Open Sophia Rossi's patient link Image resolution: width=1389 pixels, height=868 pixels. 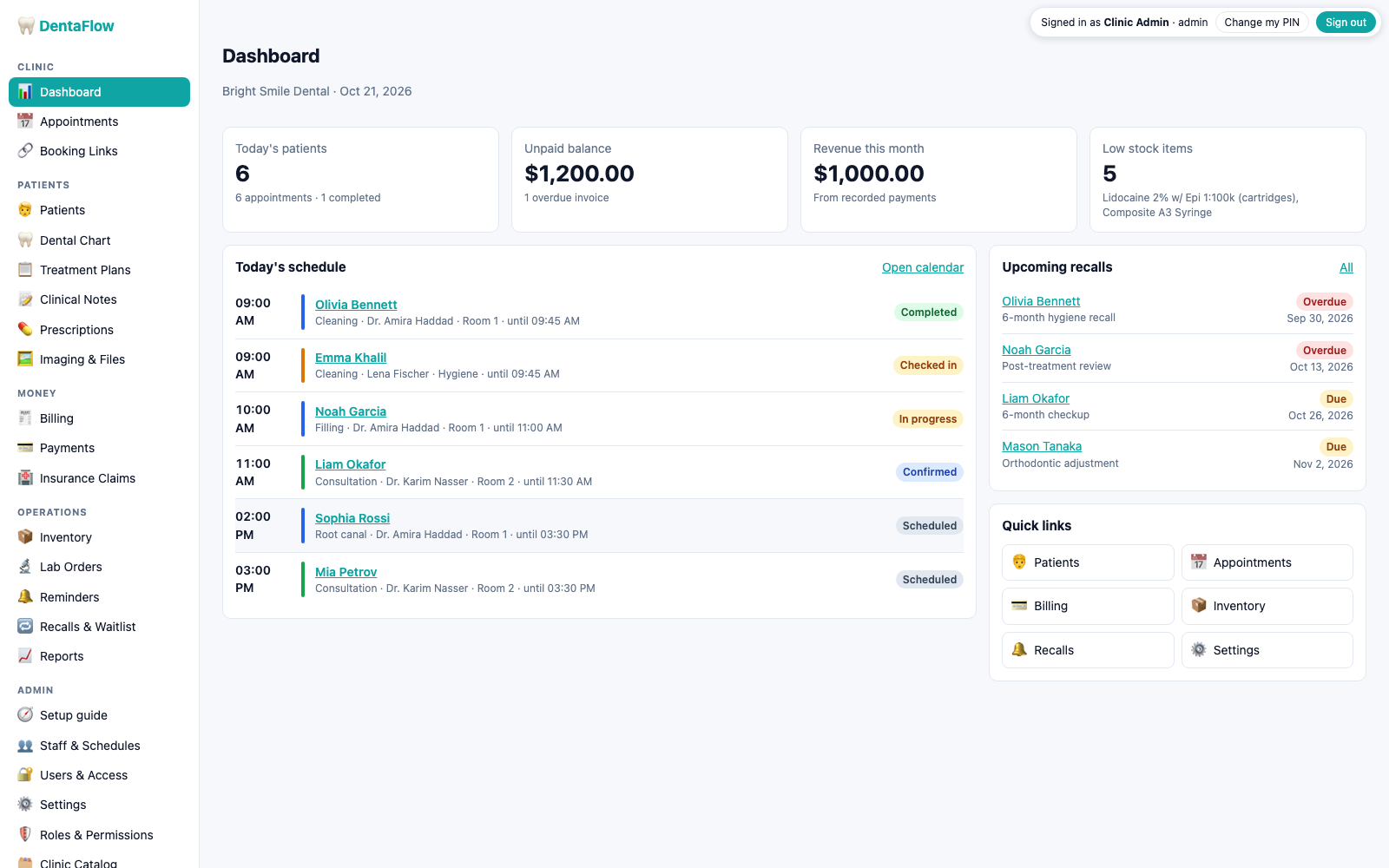pyautogui.click(x=352, y=518)
